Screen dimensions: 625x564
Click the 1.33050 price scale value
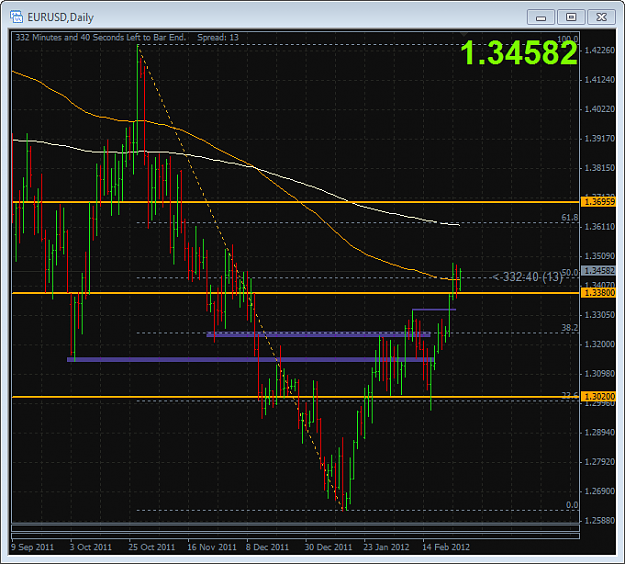pyautogui.click(x=599, y=315)
